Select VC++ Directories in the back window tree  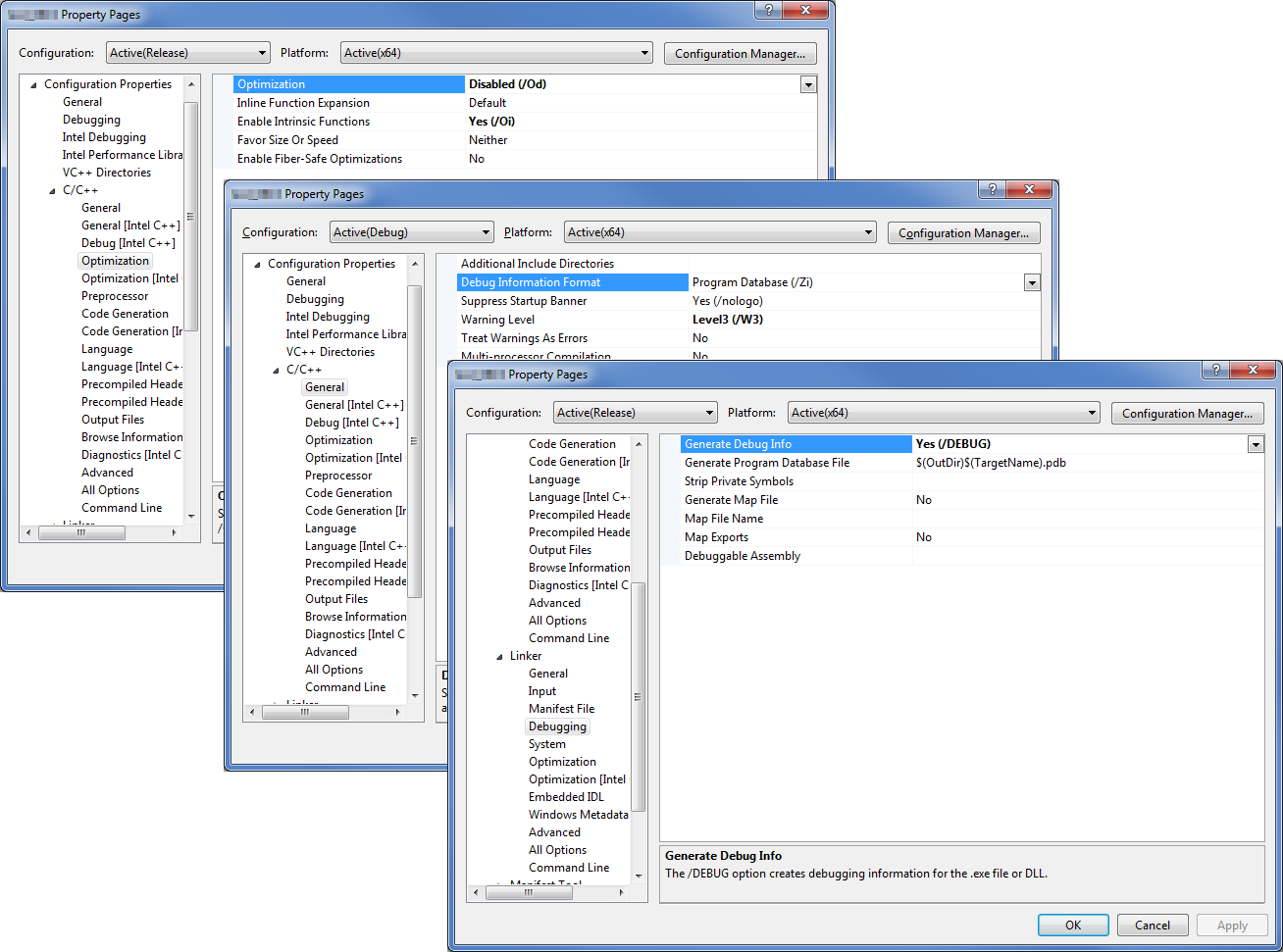tap(106, 173)
